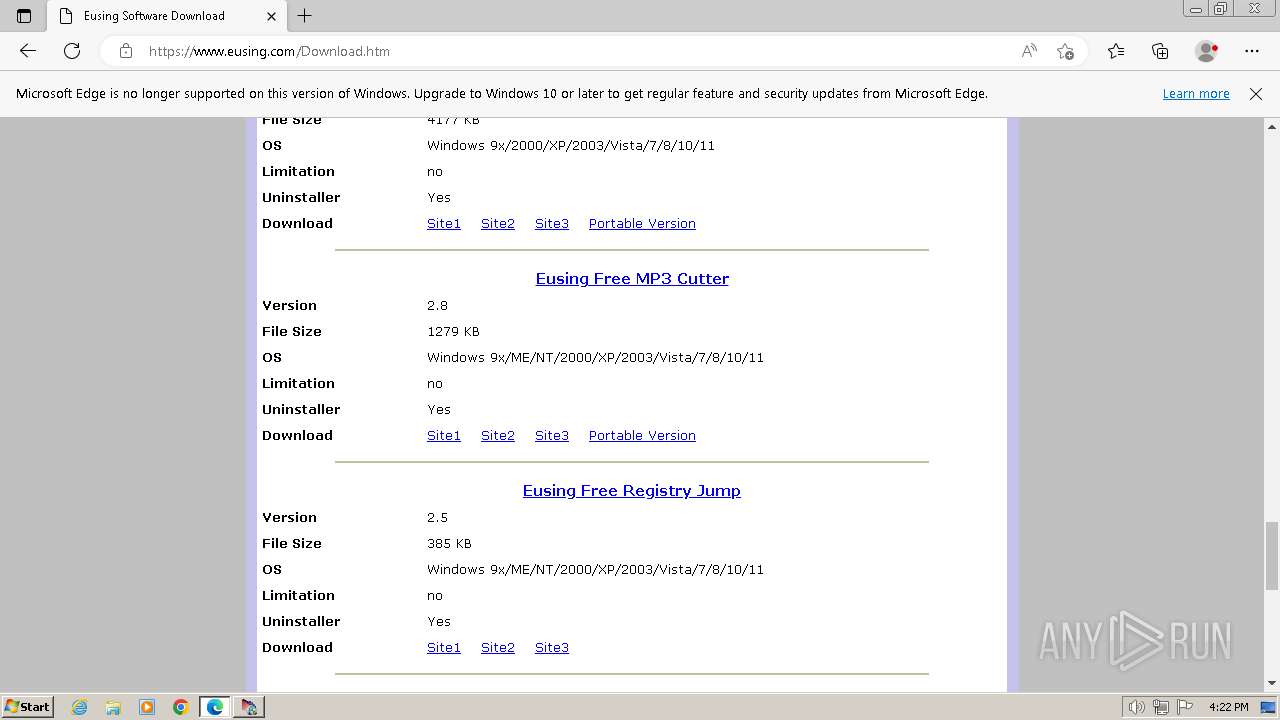Open a new browser tab

pos(305,16)
